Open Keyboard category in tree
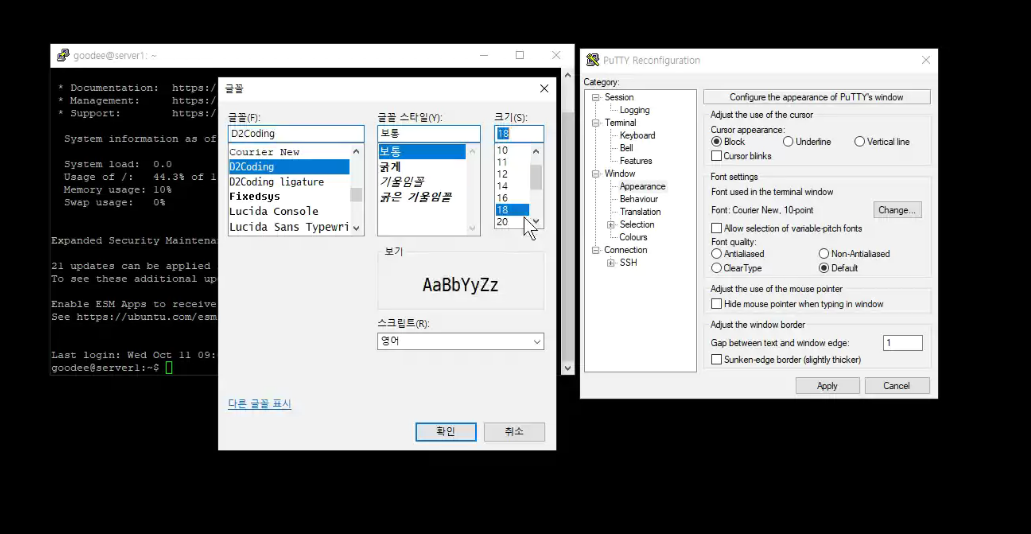 pos(637,135)
